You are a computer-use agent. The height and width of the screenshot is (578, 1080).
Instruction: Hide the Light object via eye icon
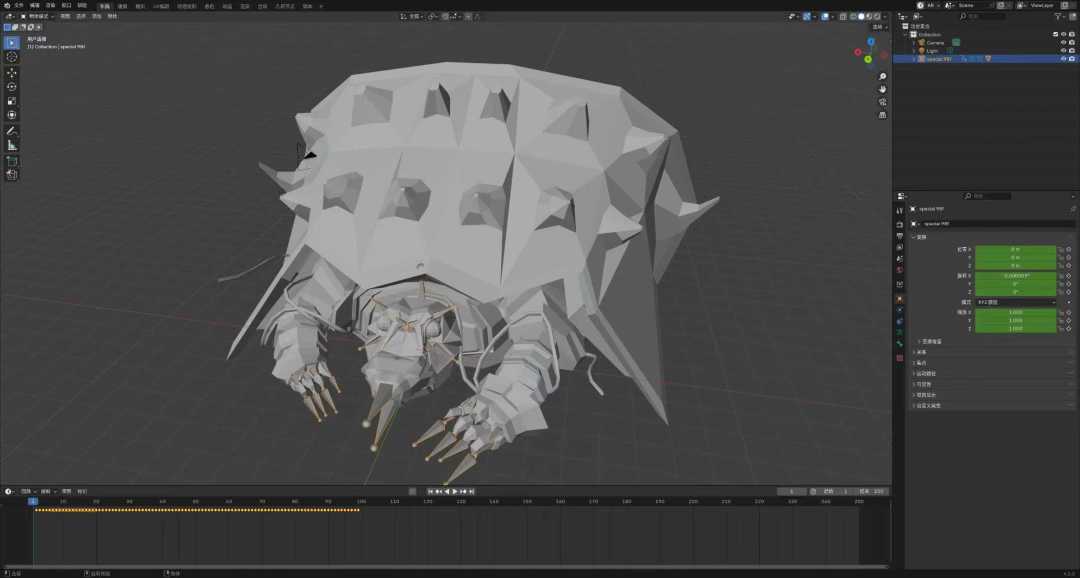click(x=1063, y=50)
